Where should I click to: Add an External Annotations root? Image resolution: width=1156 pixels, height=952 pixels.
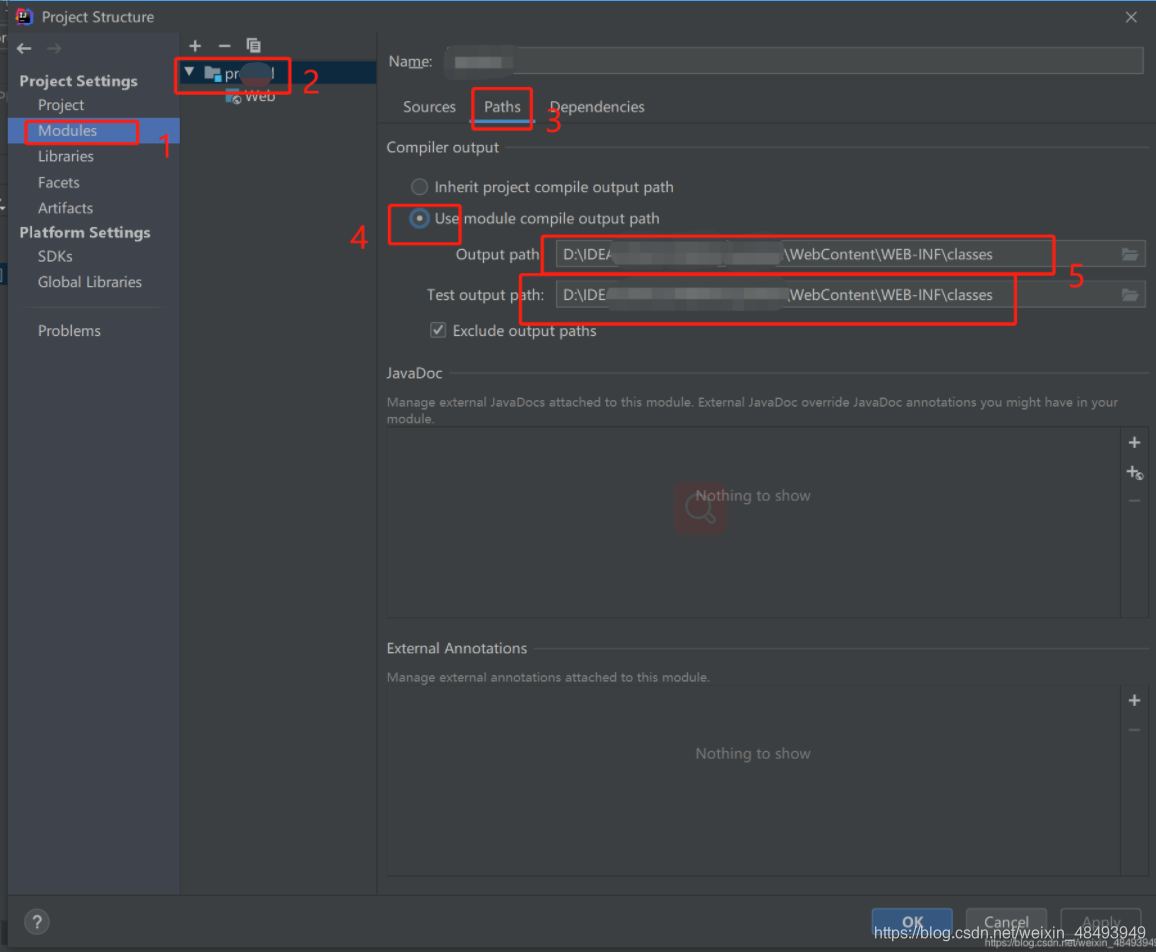tap(1134, 700)
